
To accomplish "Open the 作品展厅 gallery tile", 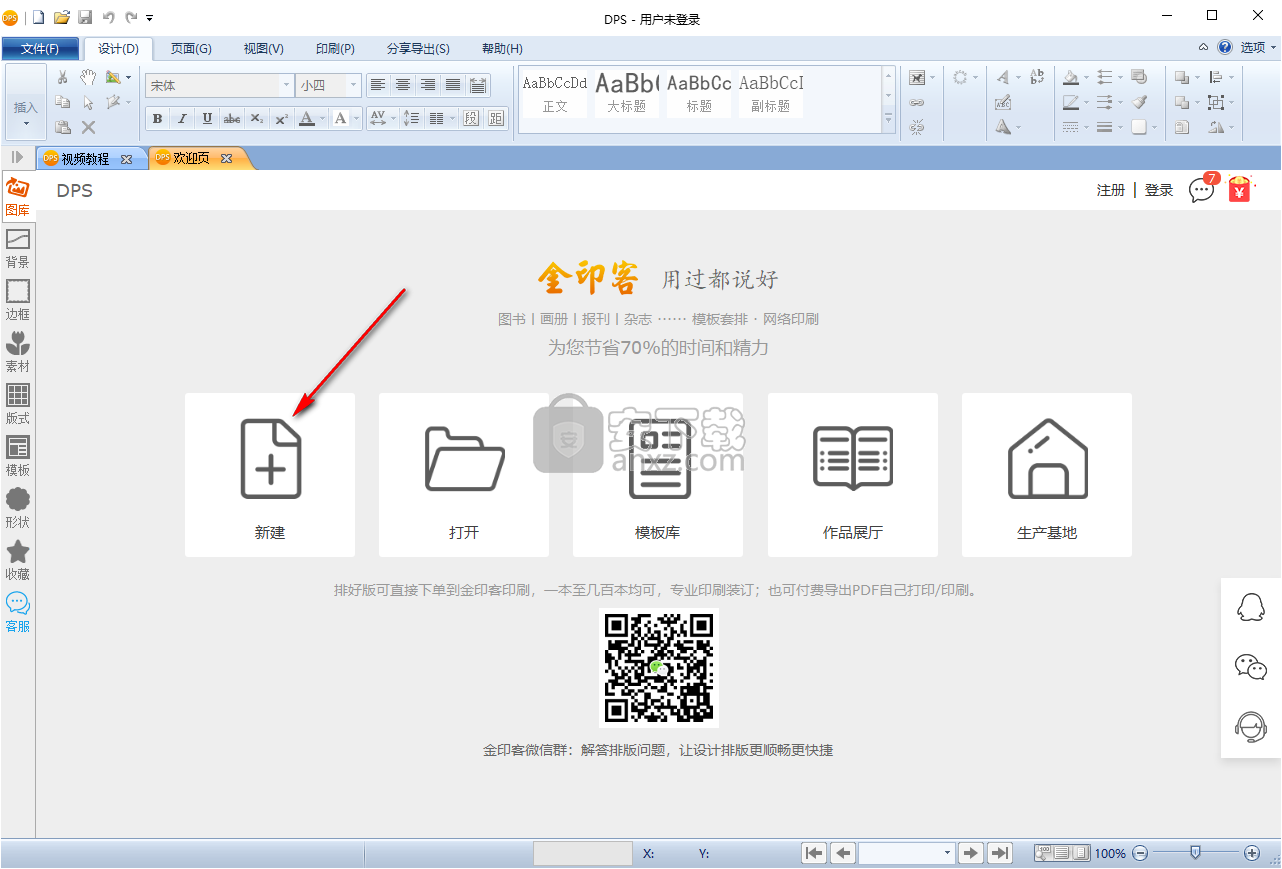I will point(853,474).
